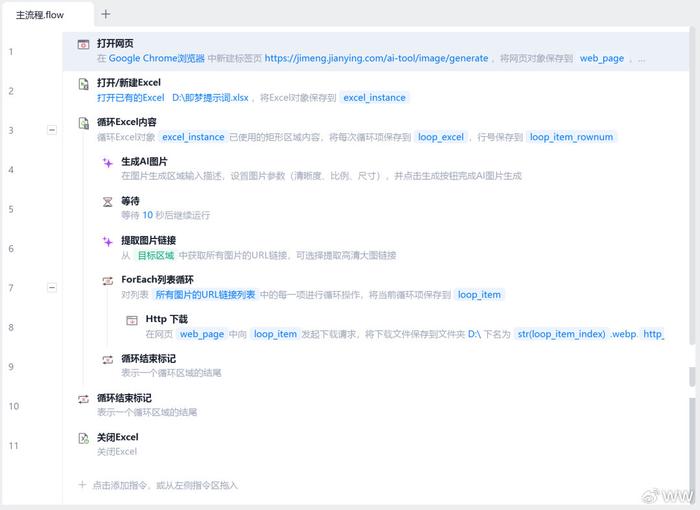Select excel_instance variable in step 3
700x510 pixels.
coord(193,137)
